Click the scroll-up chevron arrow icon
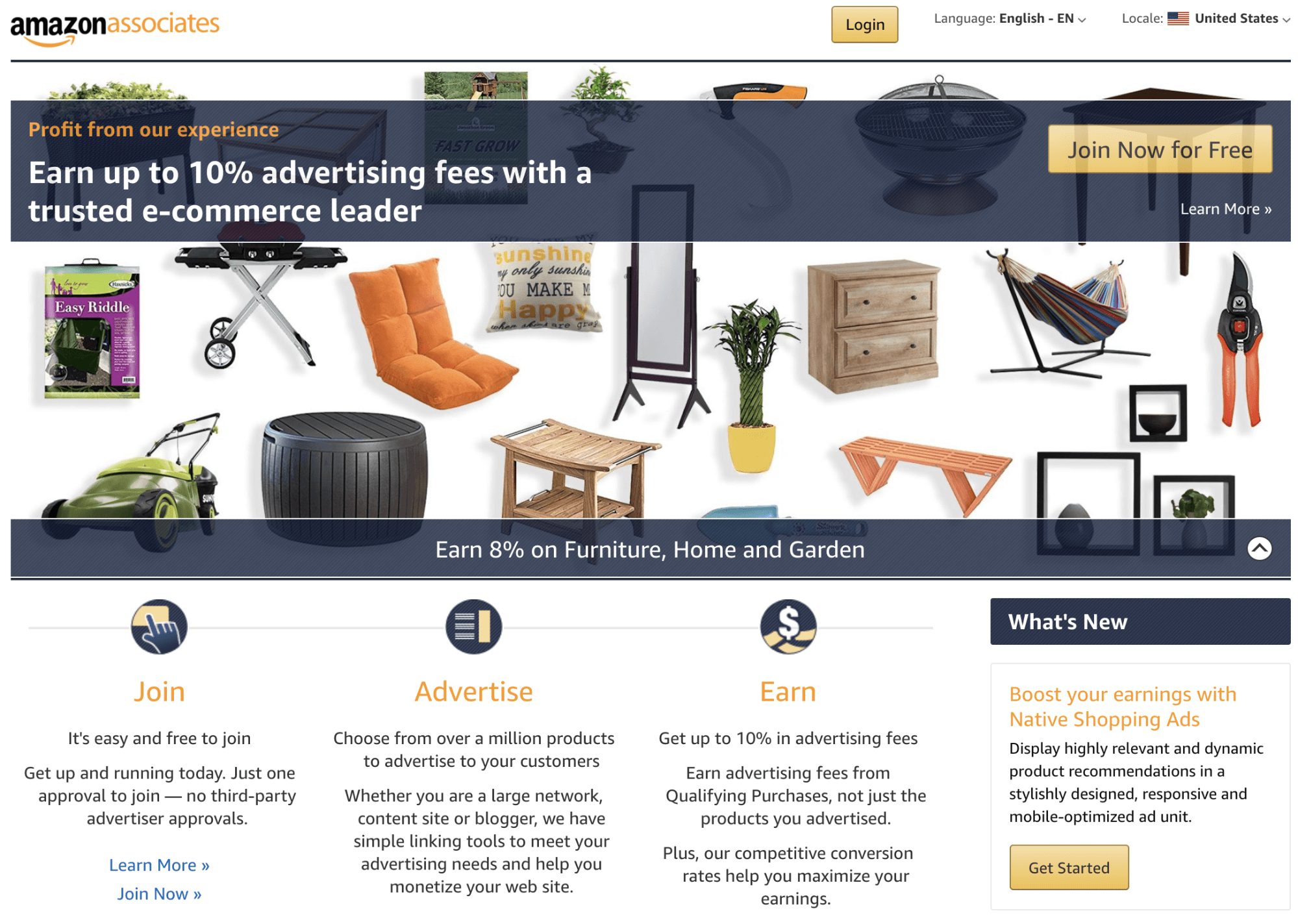1298x924 pixels. [x=1258, y=548]
